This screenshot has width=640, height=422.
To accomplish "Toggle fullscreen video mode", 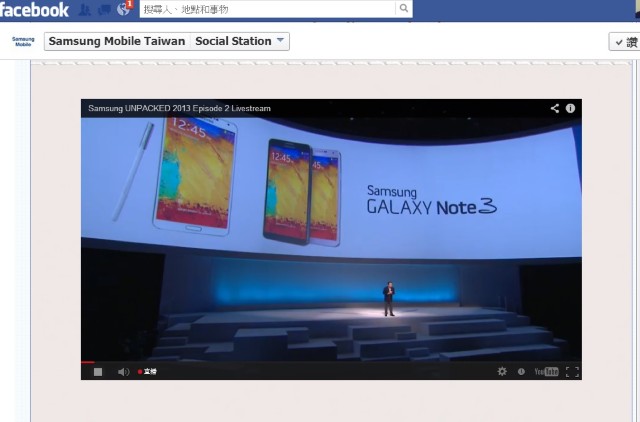I will tap(572, 371).
